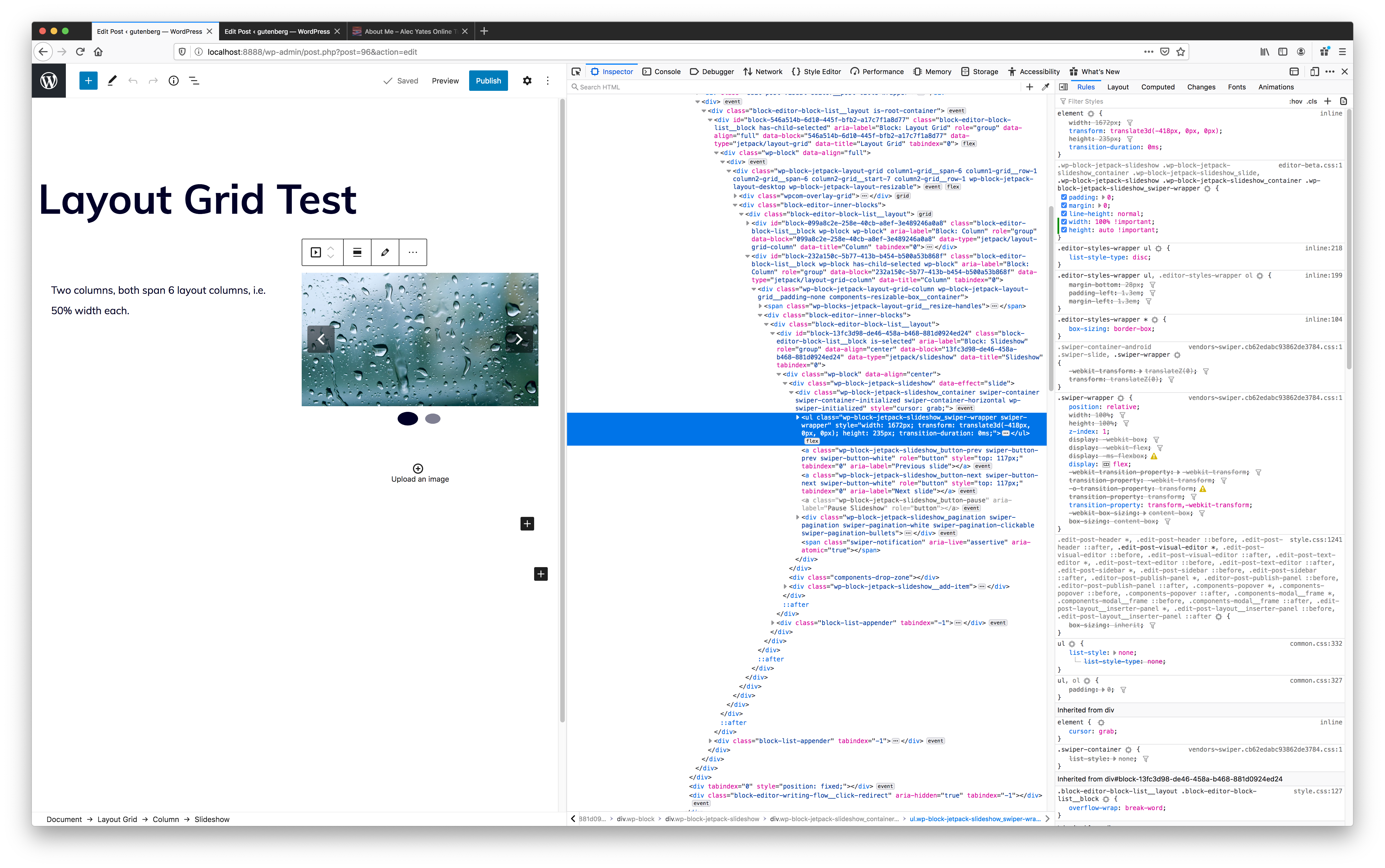1385x868 pixels.
Task: Uncheck the padding property checkbox
Action: (x=1063, y=198)
